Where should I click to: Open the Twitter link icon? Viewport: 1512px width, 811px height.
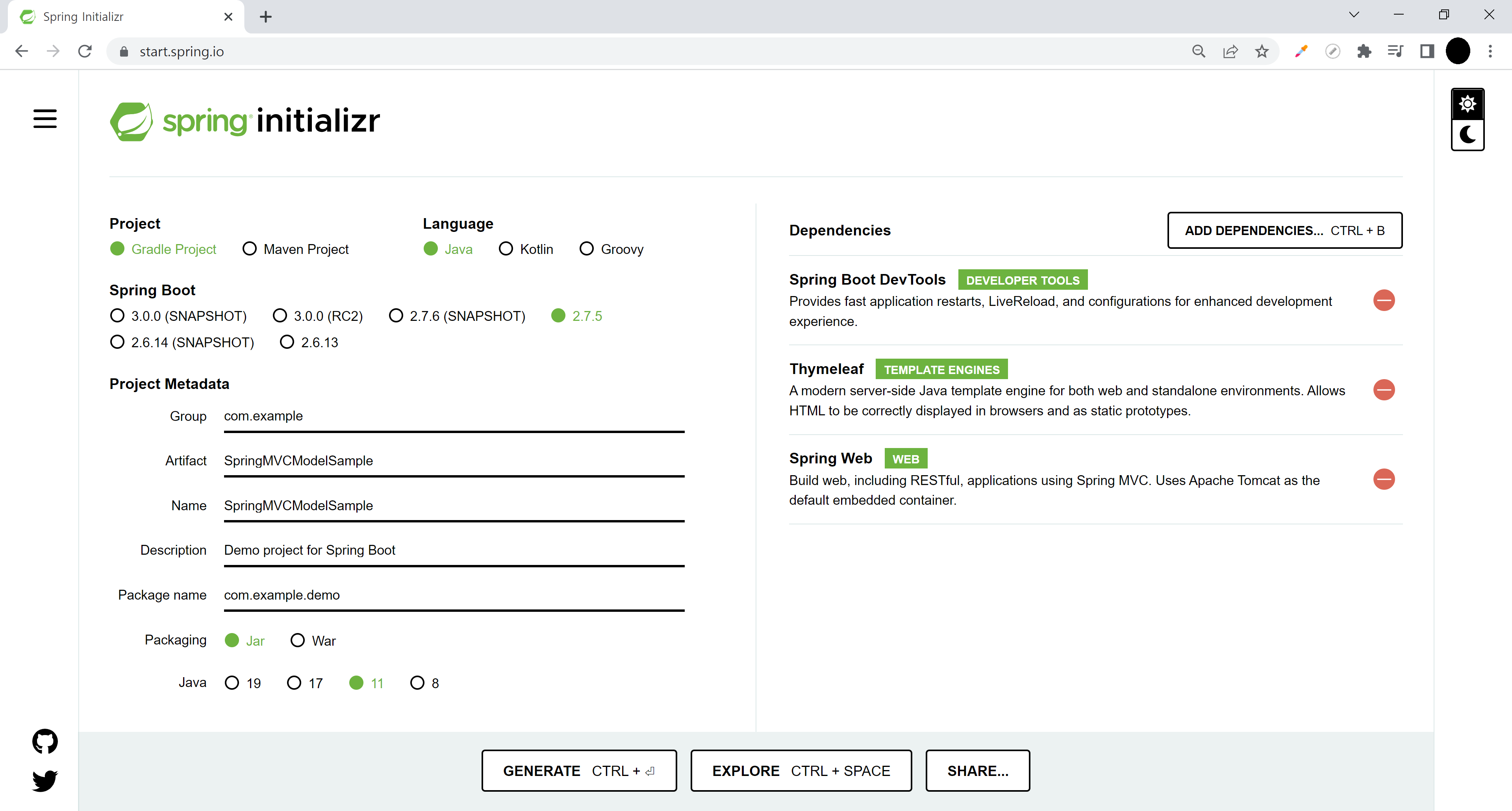click(x=44, y=780)
